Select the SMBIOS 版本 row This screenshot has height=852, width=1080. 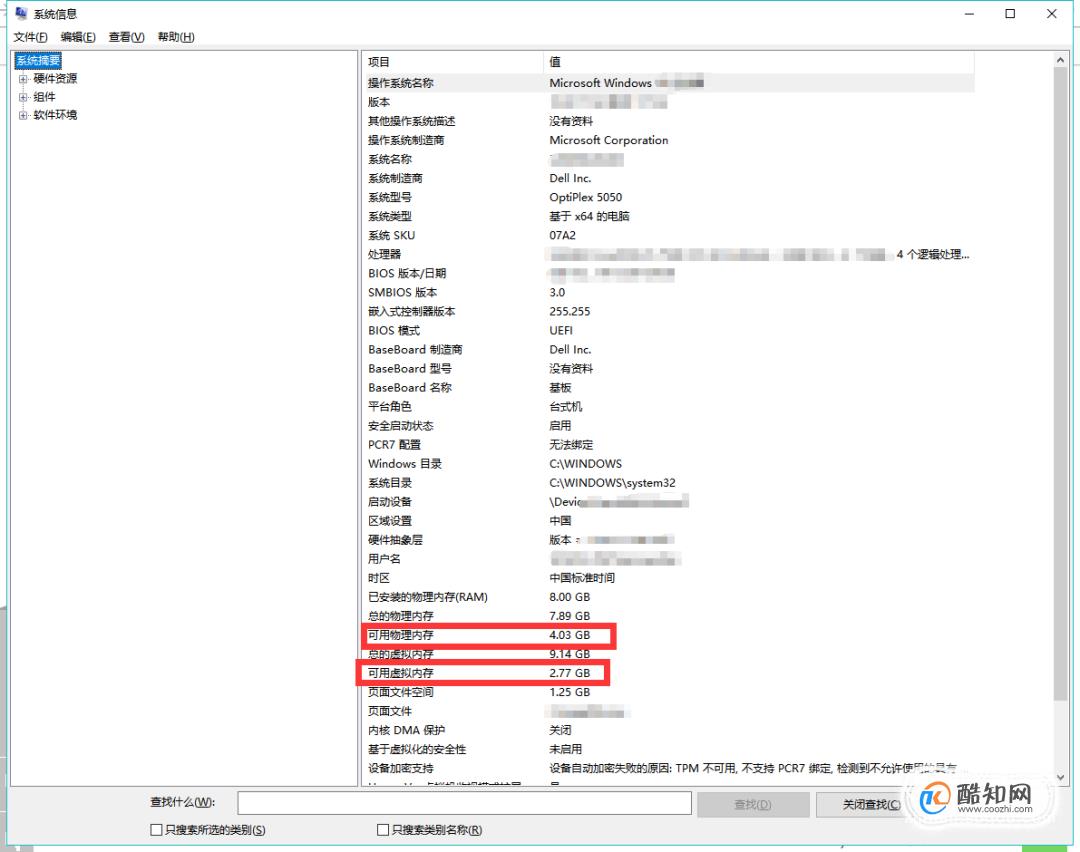click(668, 293)
